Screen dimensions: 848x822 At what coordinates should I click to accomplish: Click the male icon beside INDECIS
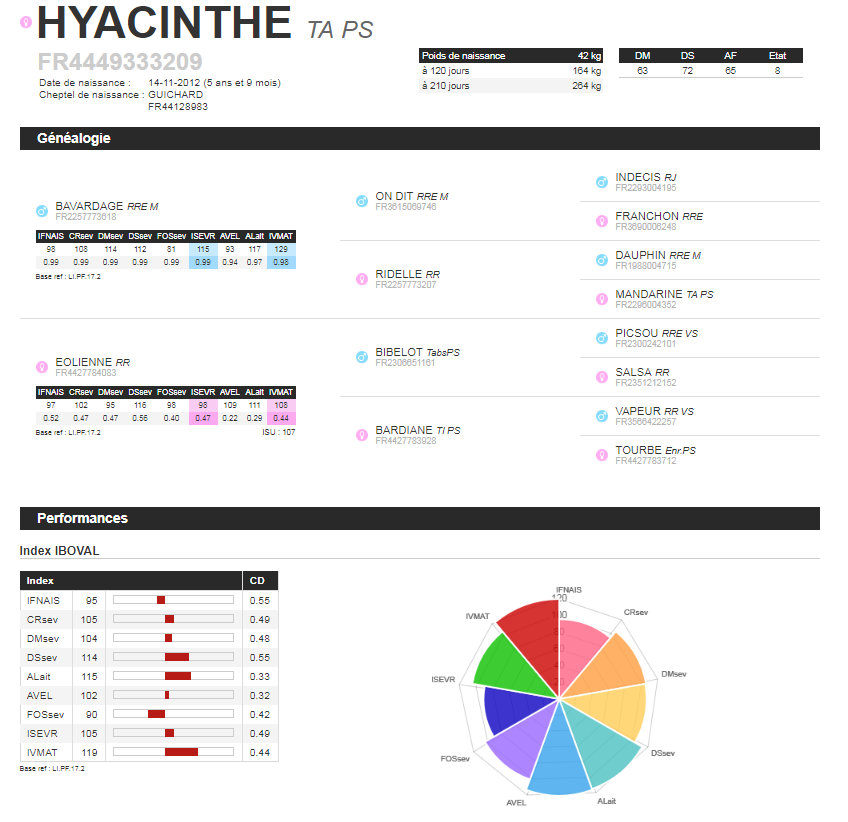tap(602, 182)
